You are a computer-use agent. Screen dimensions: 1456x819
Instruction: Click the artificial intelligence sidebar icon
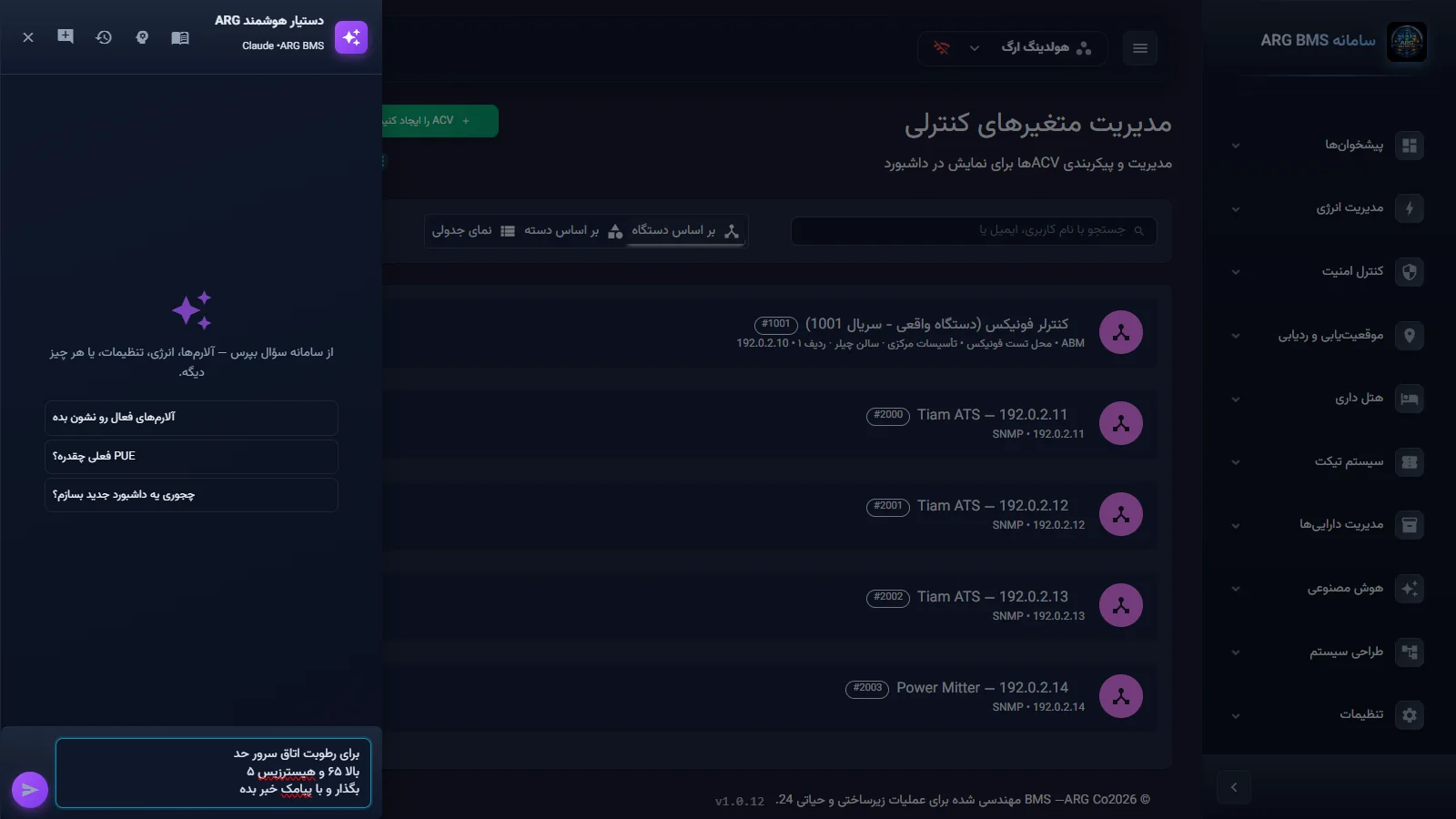pyautogui.click(x=1410, y=589)
